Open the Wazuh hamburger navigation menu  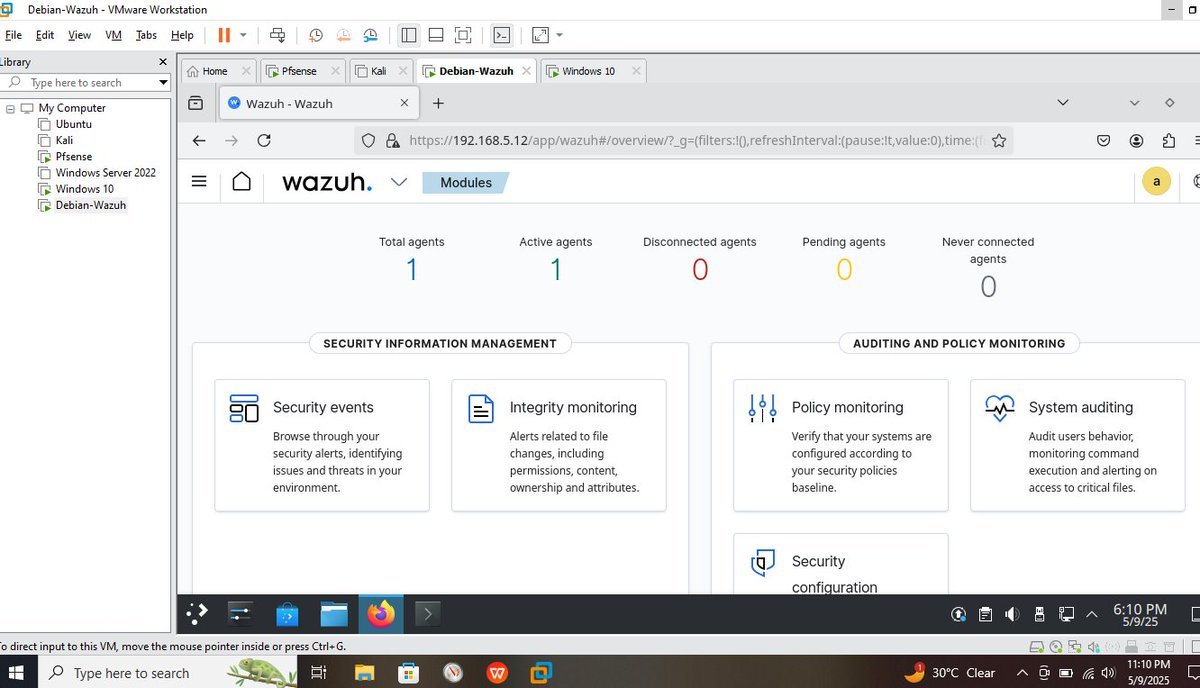(199, 181)
